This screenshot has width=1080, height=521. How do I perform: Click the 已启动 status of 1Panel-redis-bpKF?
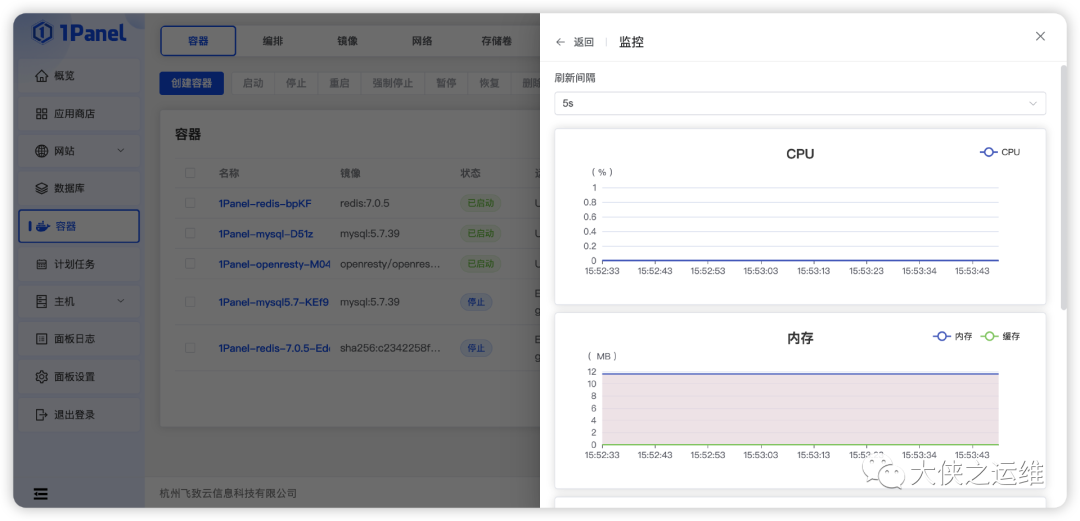[x=481, y=203]
